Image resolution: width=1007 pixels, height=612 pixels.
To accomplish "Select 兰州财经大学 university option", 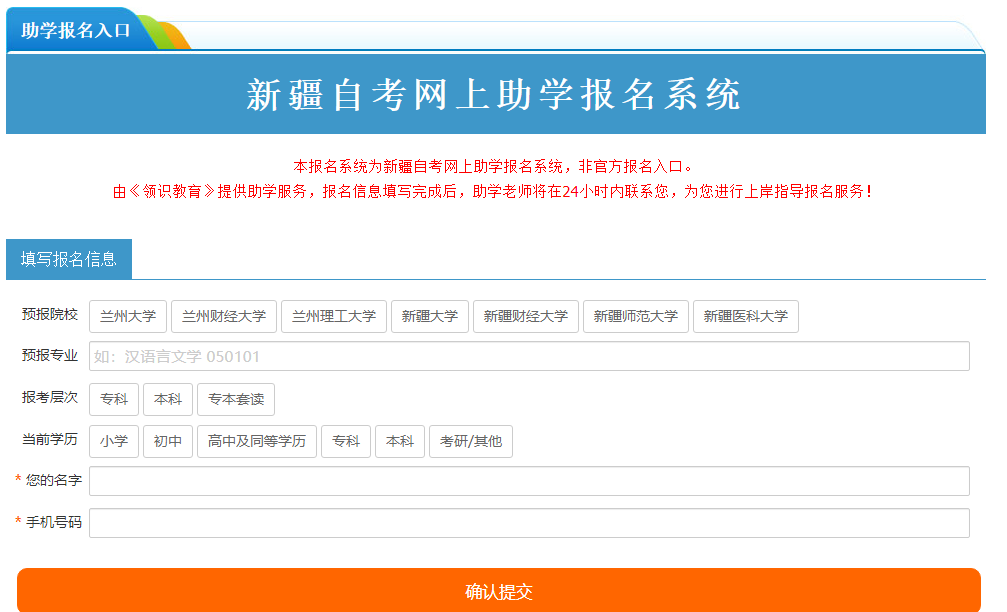I will pos(224,315).
